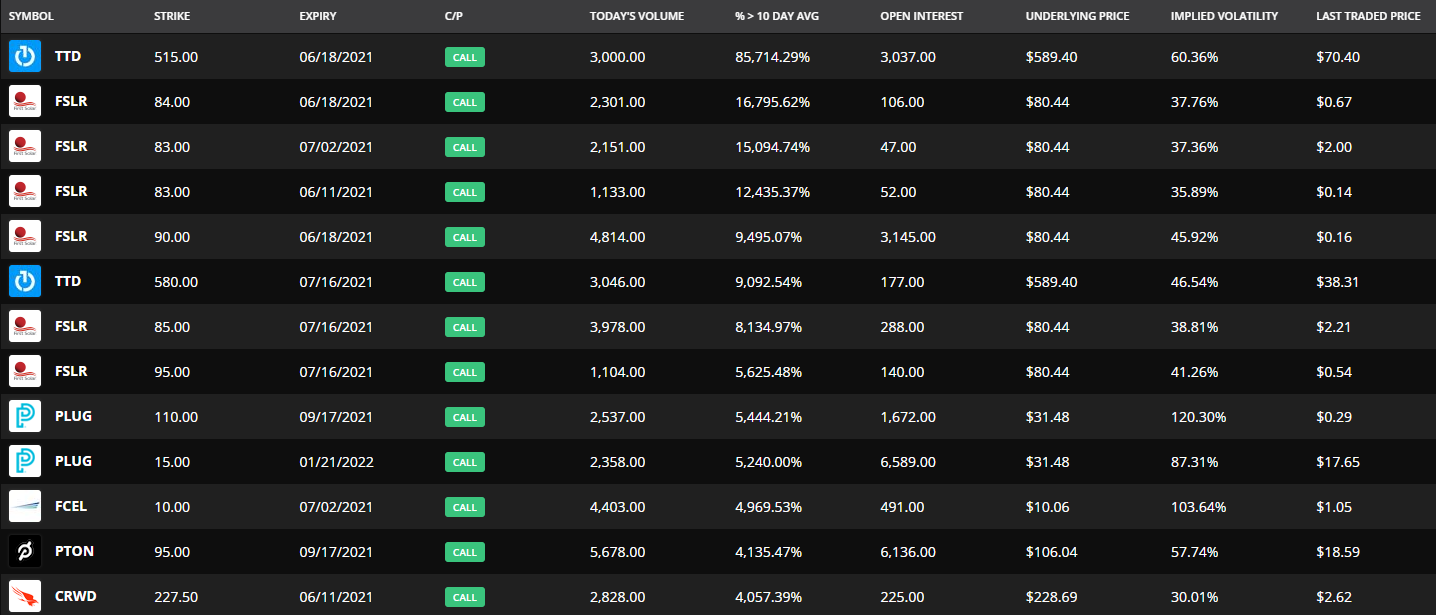
Task: Click the open interest value 47.00
Action: [898, 147]
